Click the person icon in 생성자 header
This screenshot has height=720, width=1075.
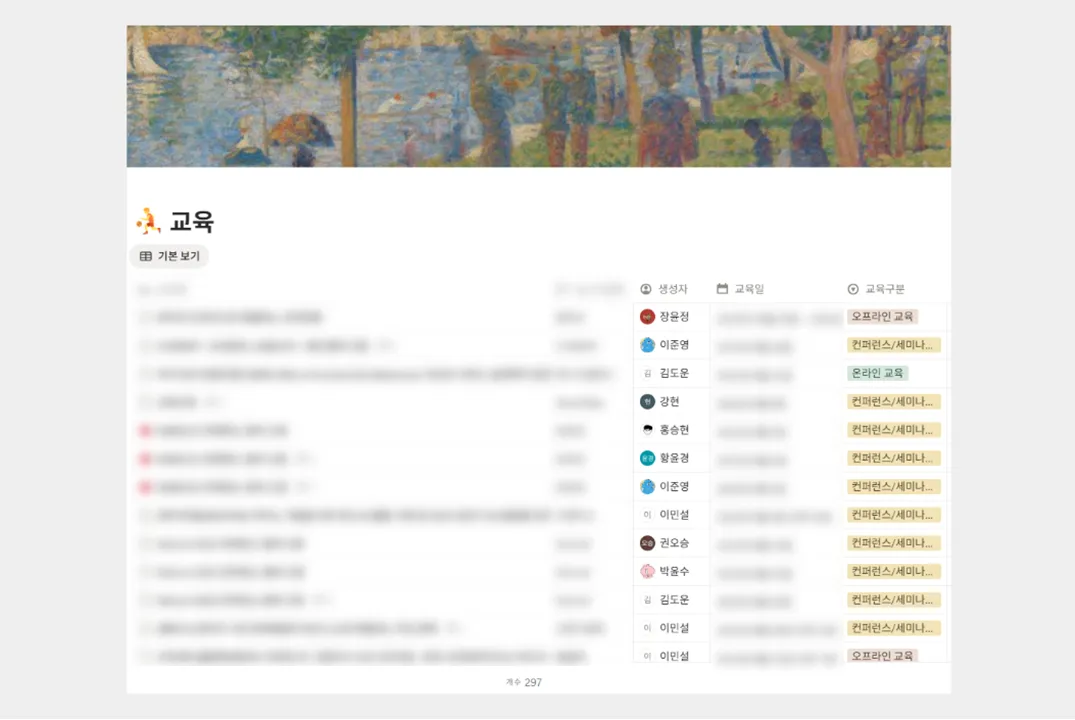(x=646, y=289)
